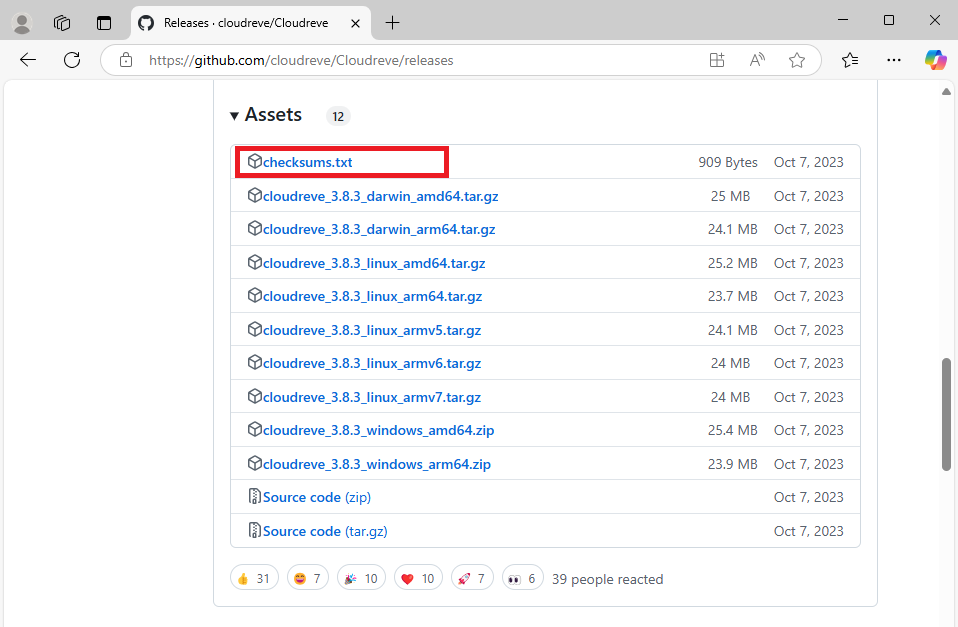This screenshot has height=627, width=958.
Task: Open the Favorites list
Action: pyautogui.click(x=850, y=60)
